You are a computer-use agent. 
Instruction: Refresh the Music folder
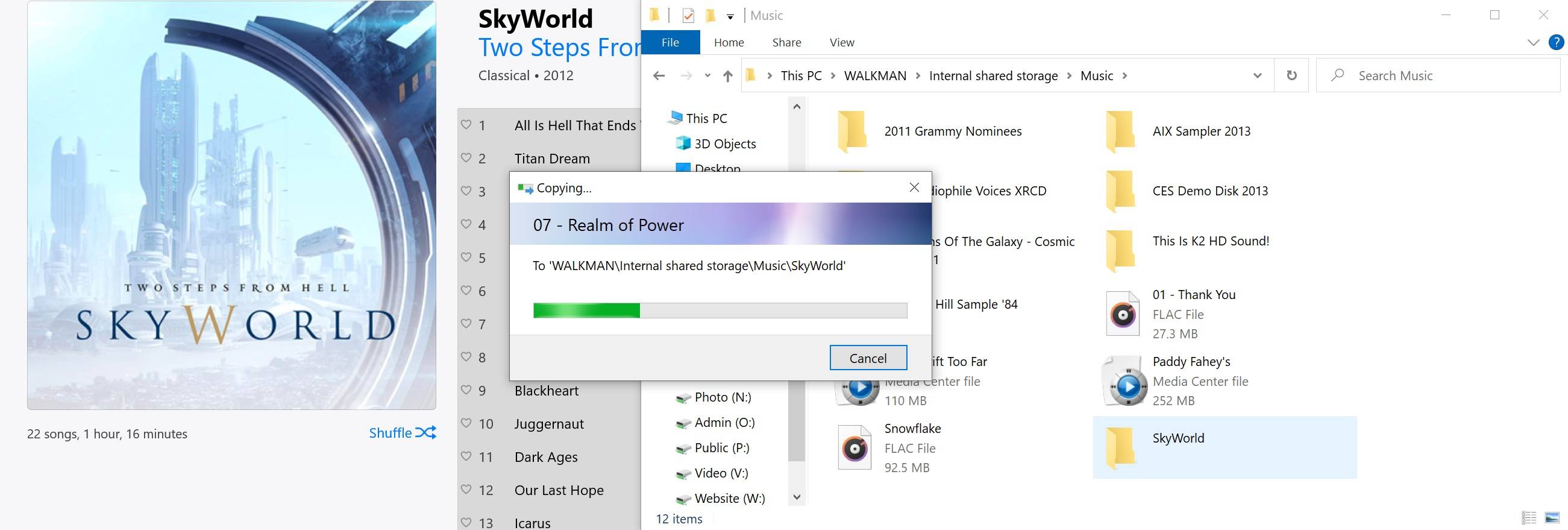click(1291, 75)
